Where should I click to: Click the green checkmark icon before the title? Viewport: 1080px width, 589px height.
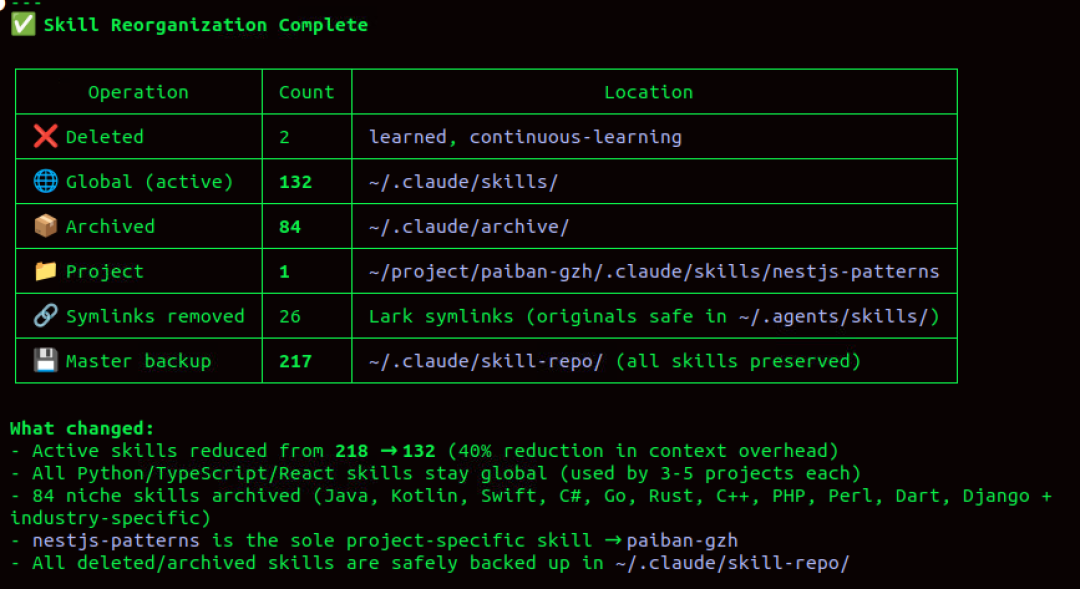point(23,25)
